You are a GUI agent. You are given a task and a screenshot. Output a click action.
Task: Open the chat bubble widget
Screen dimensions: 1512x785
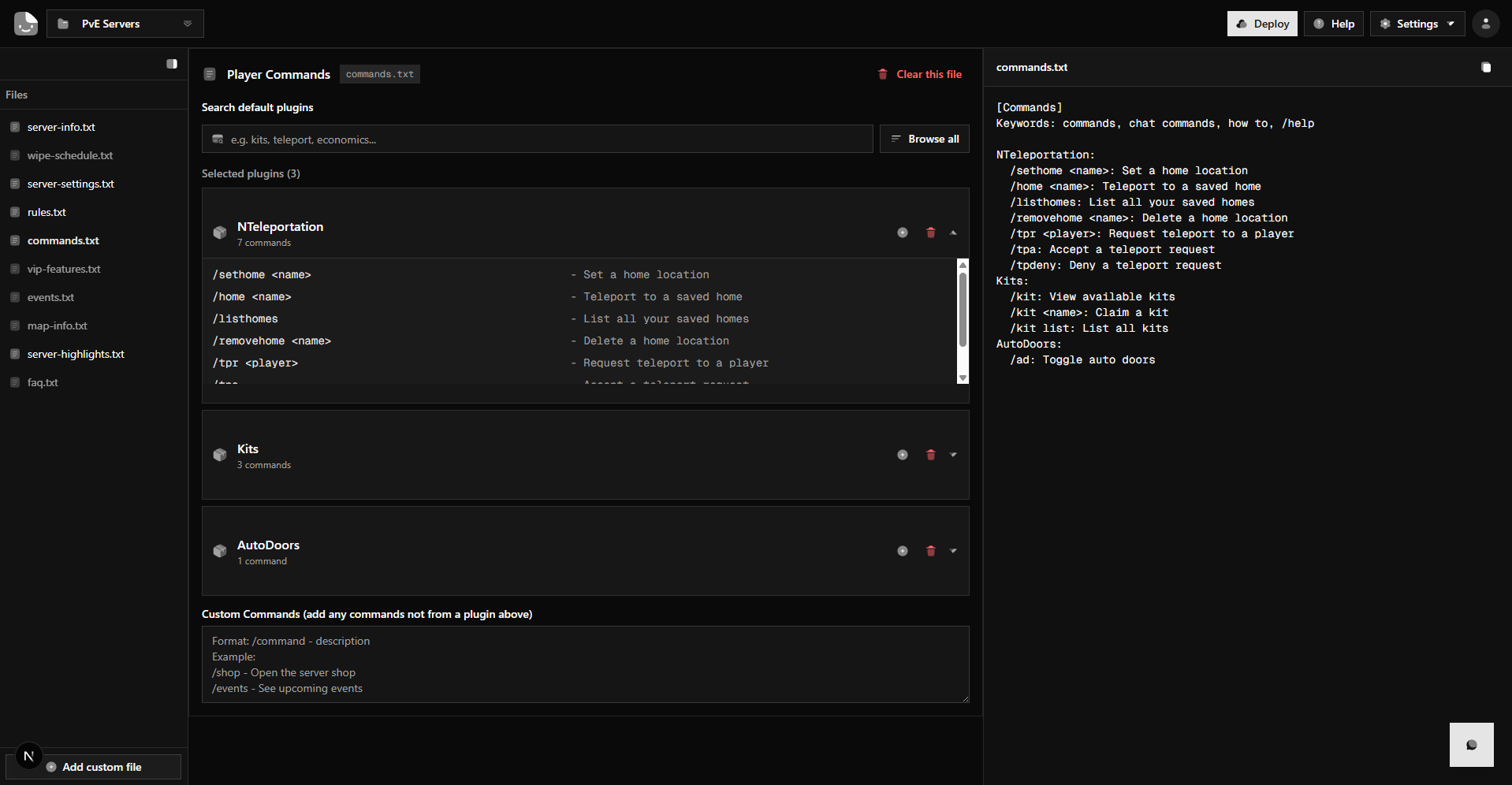click(1471, 745)
